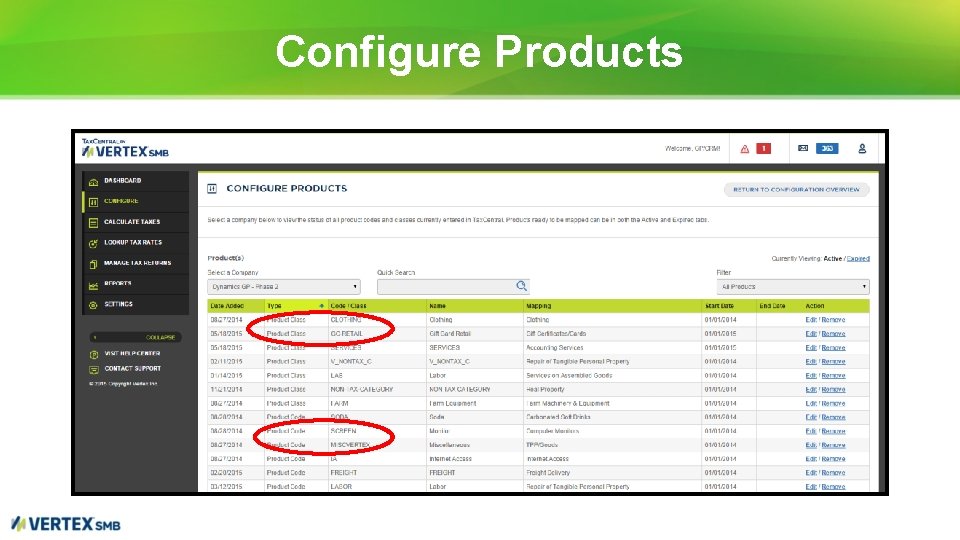The height and width of the screenshot is (540, 960).
Task: Remove the GC RETAIL product row
Action: [x=833, y=334]
